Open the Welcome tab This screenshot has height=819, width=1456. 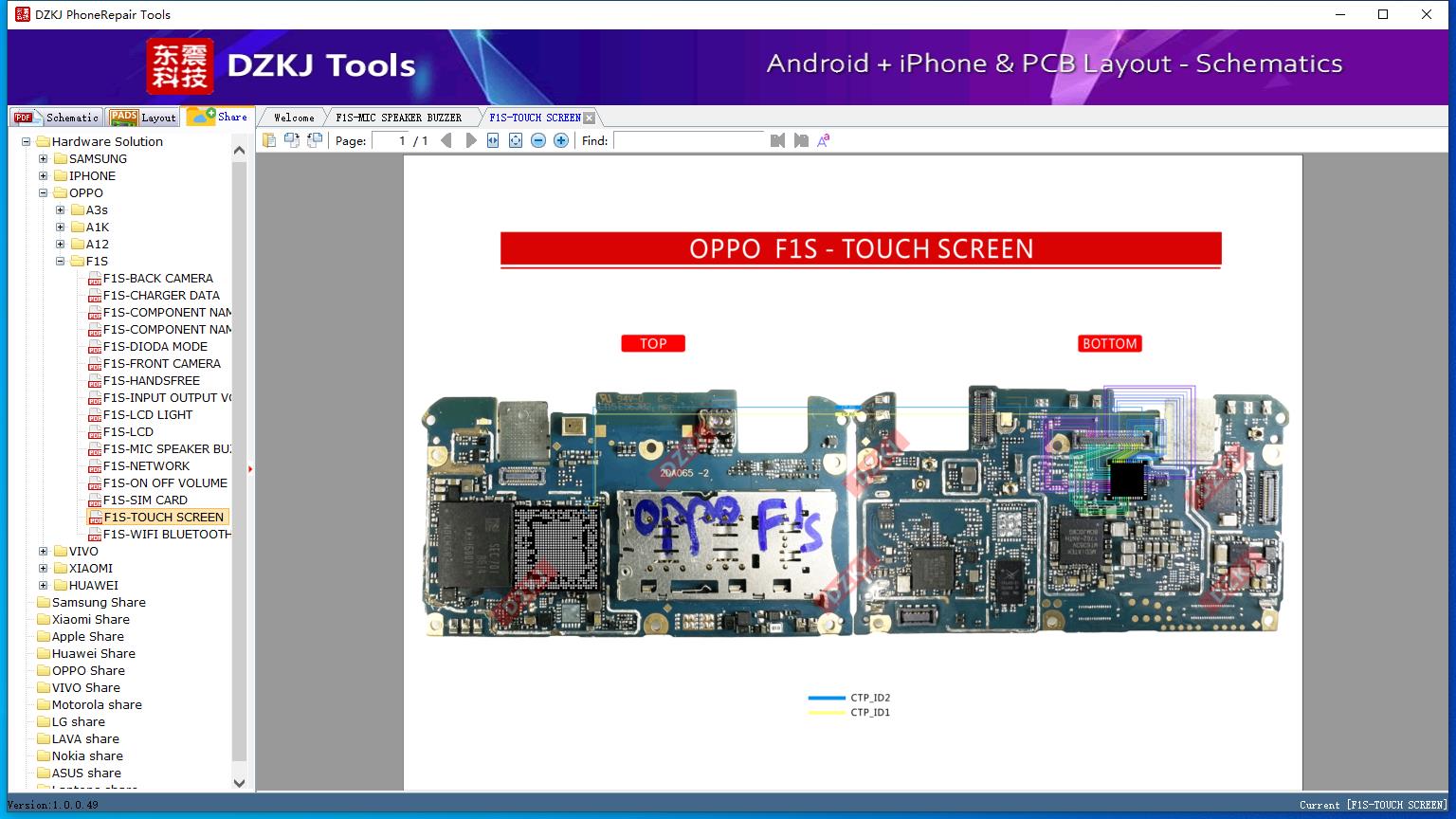294,118
